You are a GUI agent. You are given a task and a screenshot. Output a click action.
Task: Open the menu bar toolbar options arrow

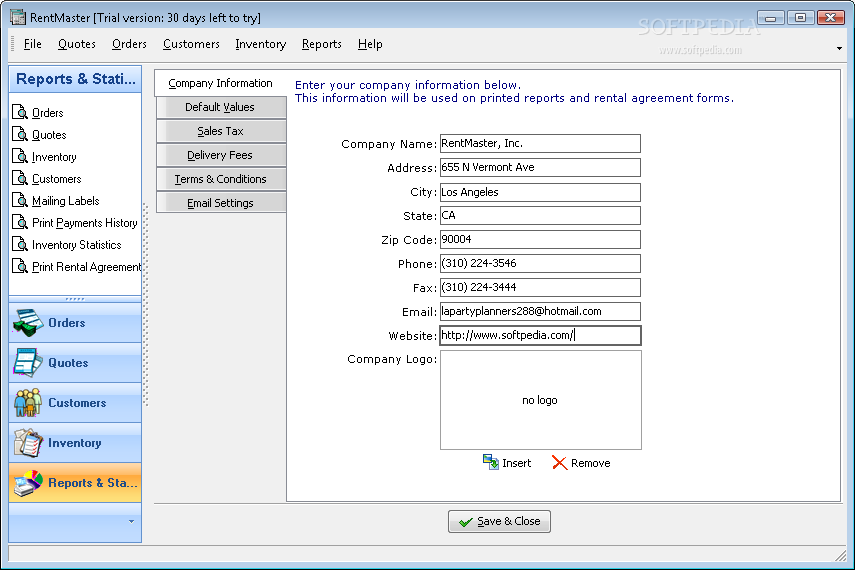pos(839,49)
